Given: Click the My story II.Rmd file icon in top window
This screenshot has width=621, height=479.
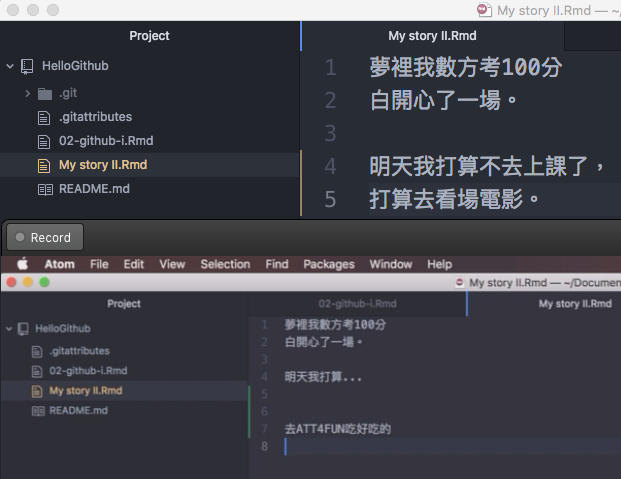Looking at the screenshot, I should (44, 165).
